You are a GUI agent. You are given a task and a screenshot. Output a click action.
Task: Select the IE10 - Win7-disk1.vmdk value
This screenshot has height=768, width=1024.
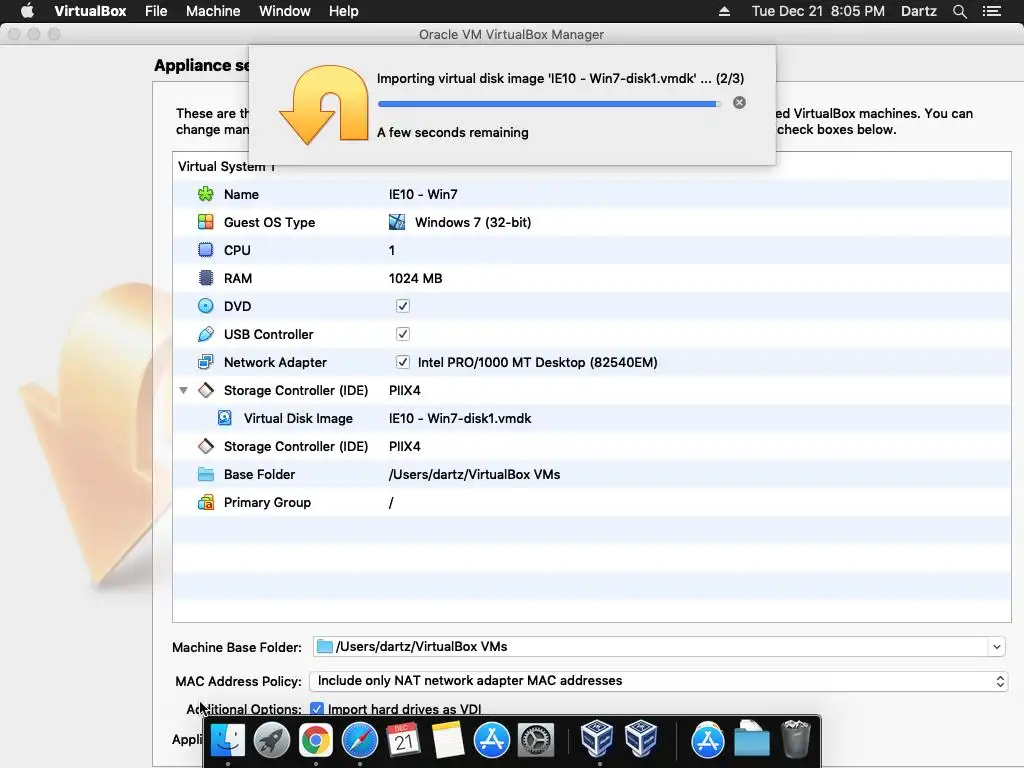click(460, 418)
